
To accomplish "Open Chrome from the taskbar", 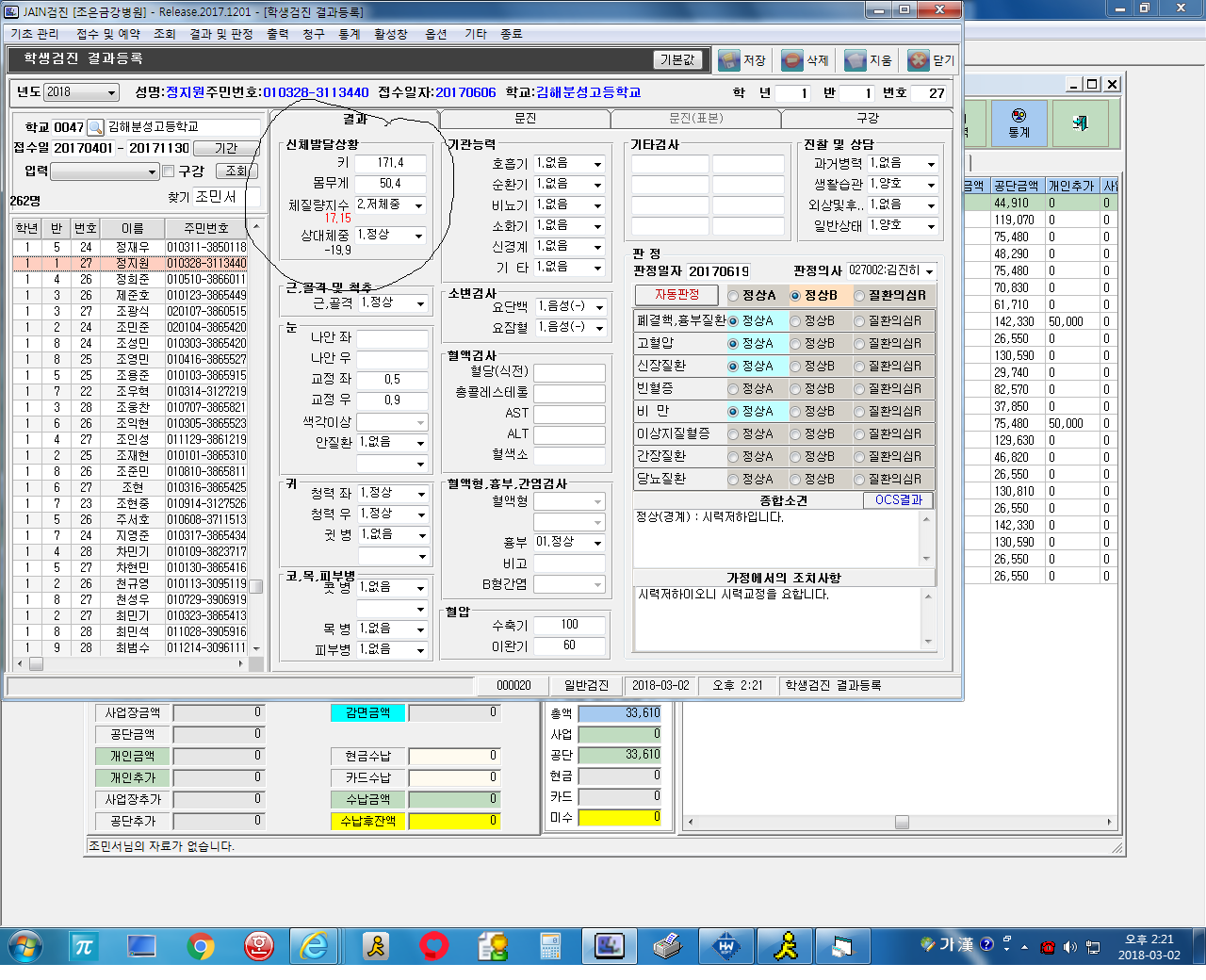I will click(201, 945).
